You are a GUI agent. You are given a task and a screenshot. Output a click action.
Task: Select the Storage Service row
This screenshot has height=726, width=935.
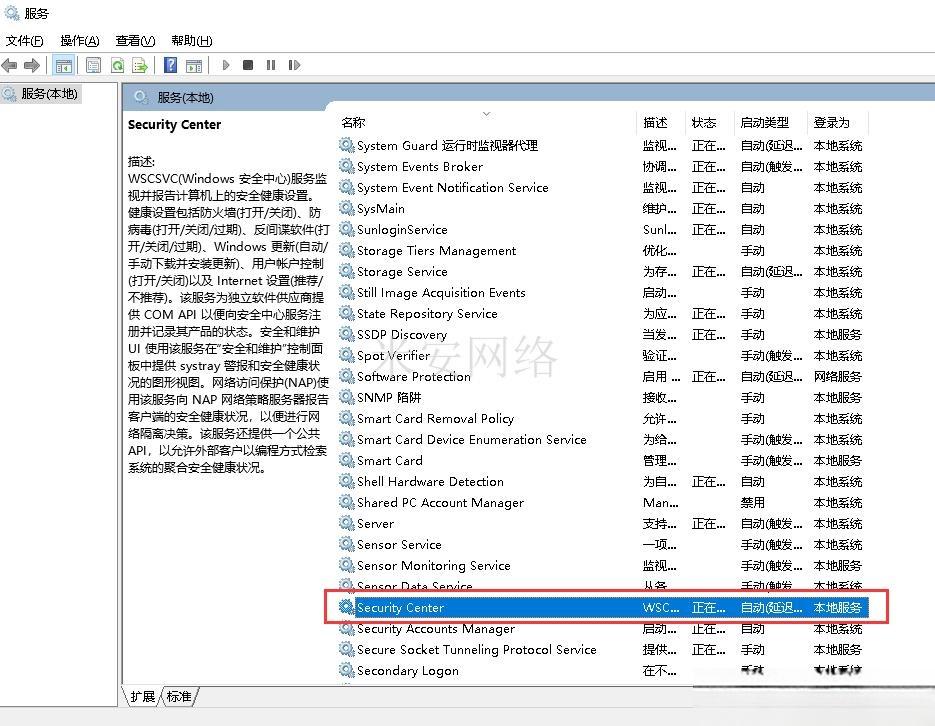(x=402, y=271)
